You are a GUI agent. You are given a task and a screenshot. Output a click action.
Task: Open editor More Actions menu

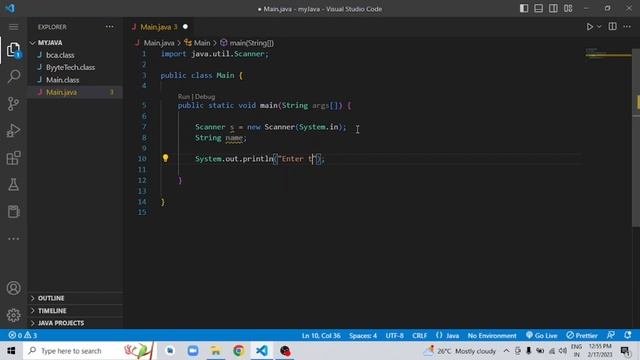[627, 27]
